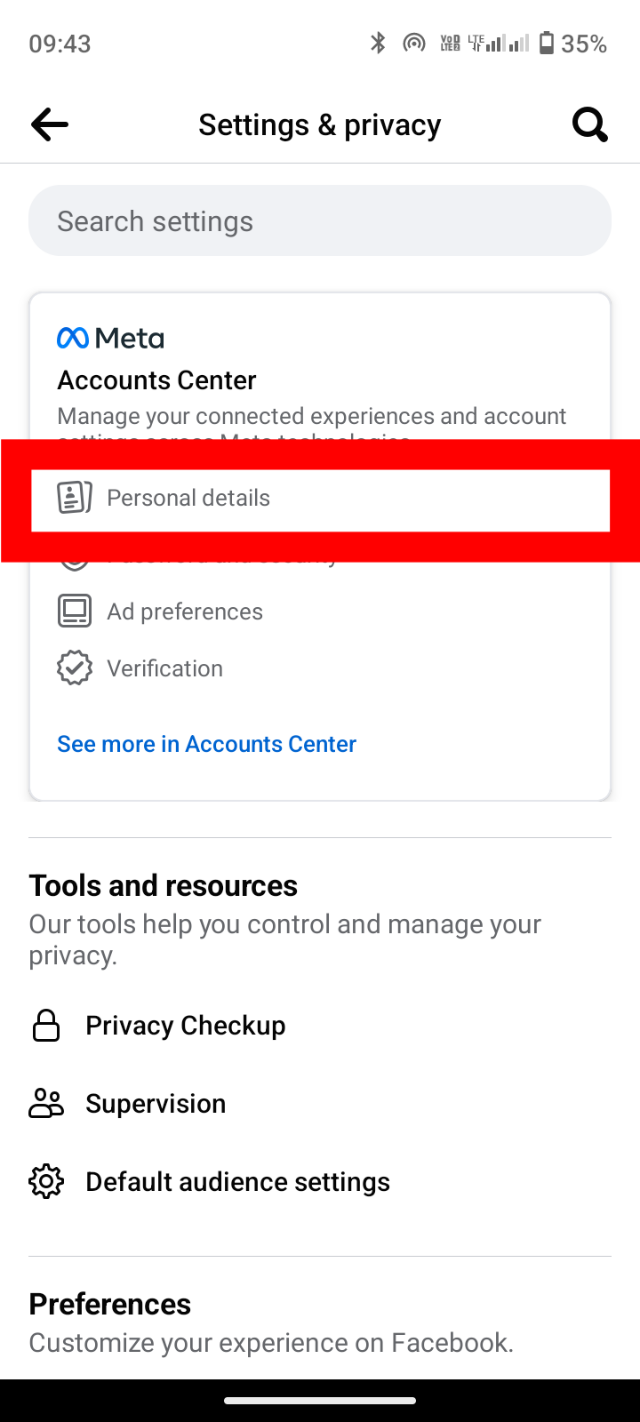Focus the Search settings field
The width and height of the screenshot is (640, 1422).
(319, 221)
